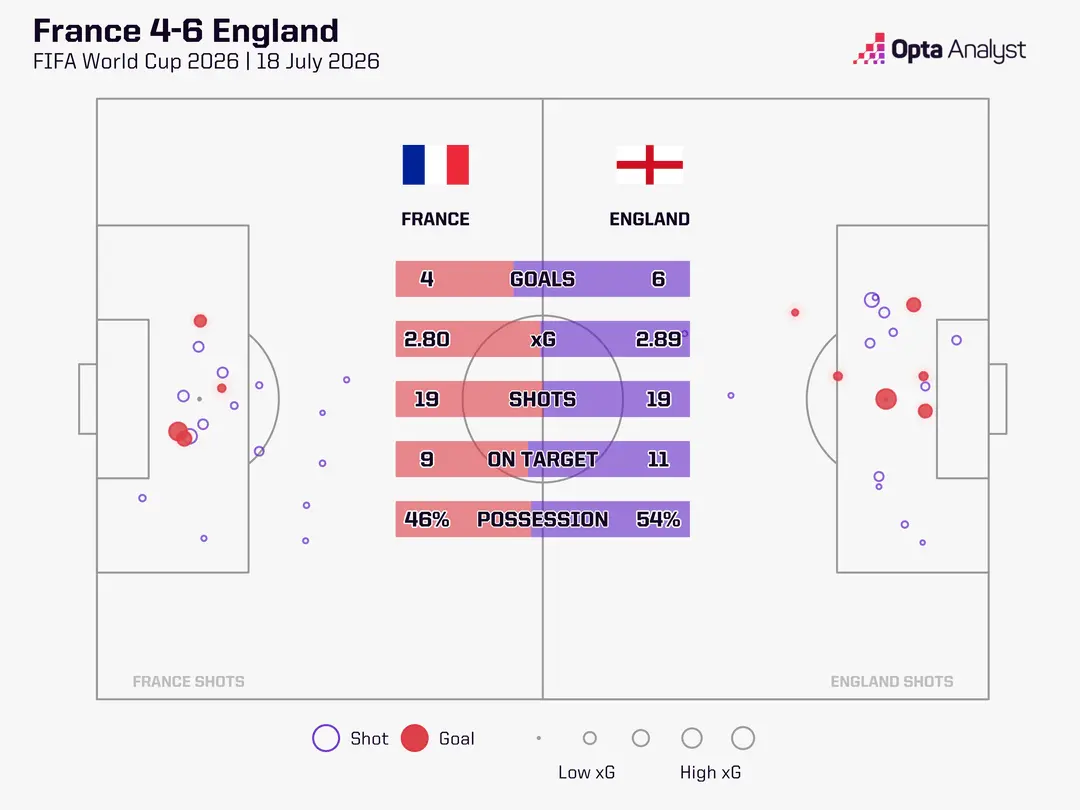Click the xG comparison bar

click(542, 339)
